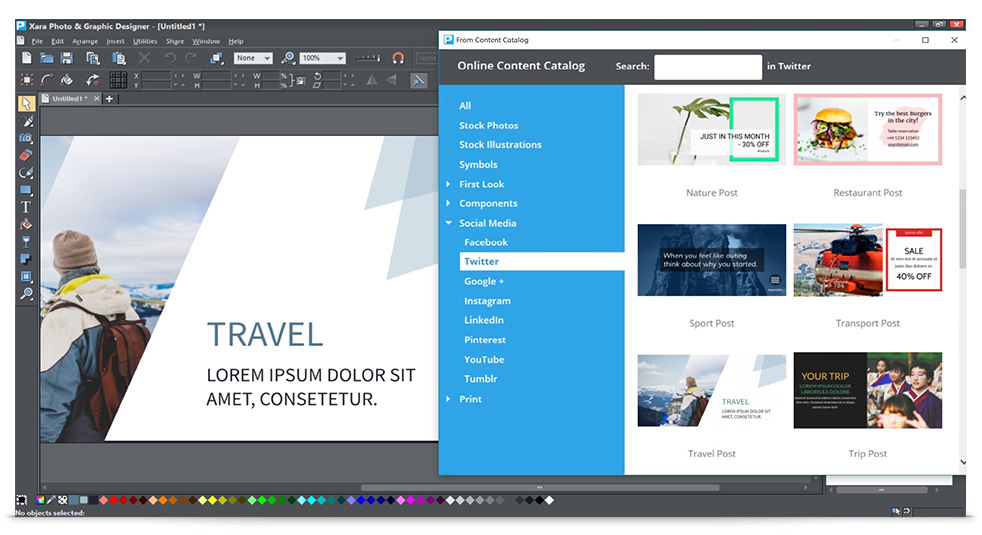Select Instagram in the catalog list
982x535 pixels.
(487, 301)
